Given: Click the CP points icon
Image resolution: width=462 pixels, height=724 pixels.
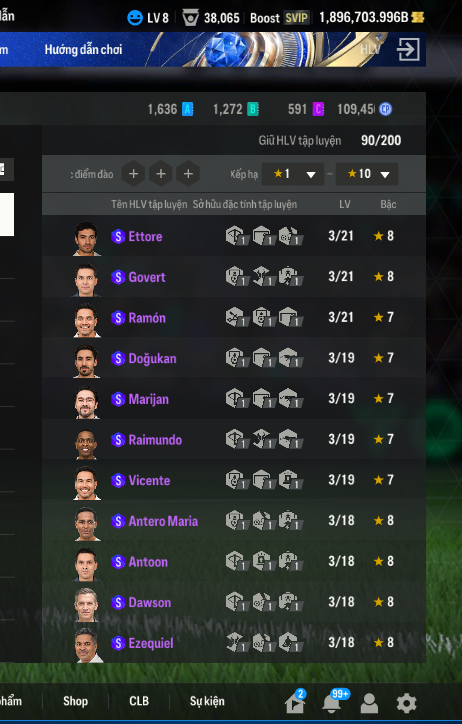Looking at the screenshot, I should point(385,109).
